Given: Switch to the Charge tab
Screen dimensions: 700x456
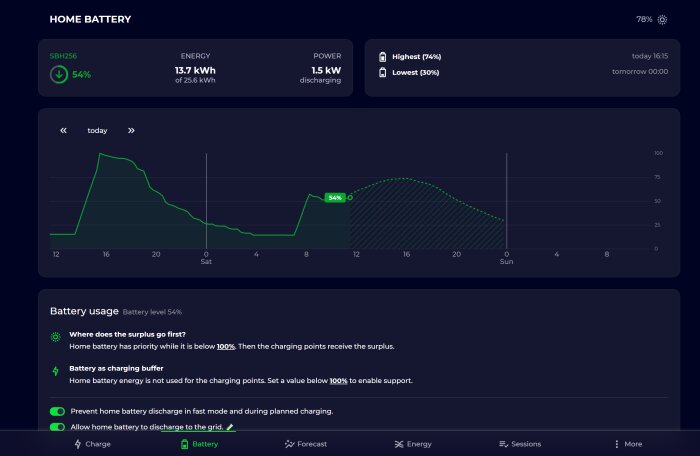Looking at the screenshot, I should [92, 444].
